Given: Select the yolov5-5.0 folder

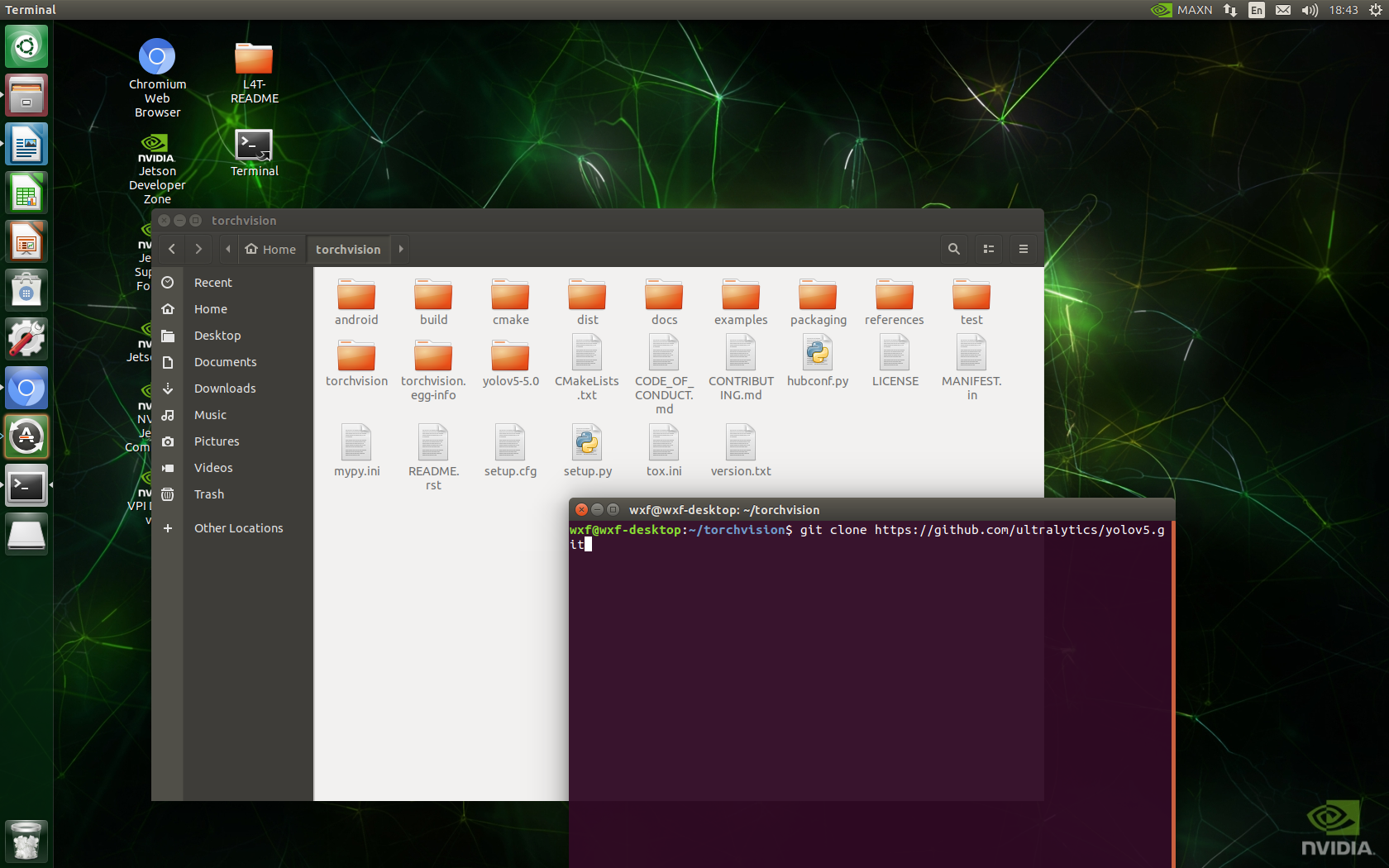Looking at the screenshot, I should pos(510,355).
